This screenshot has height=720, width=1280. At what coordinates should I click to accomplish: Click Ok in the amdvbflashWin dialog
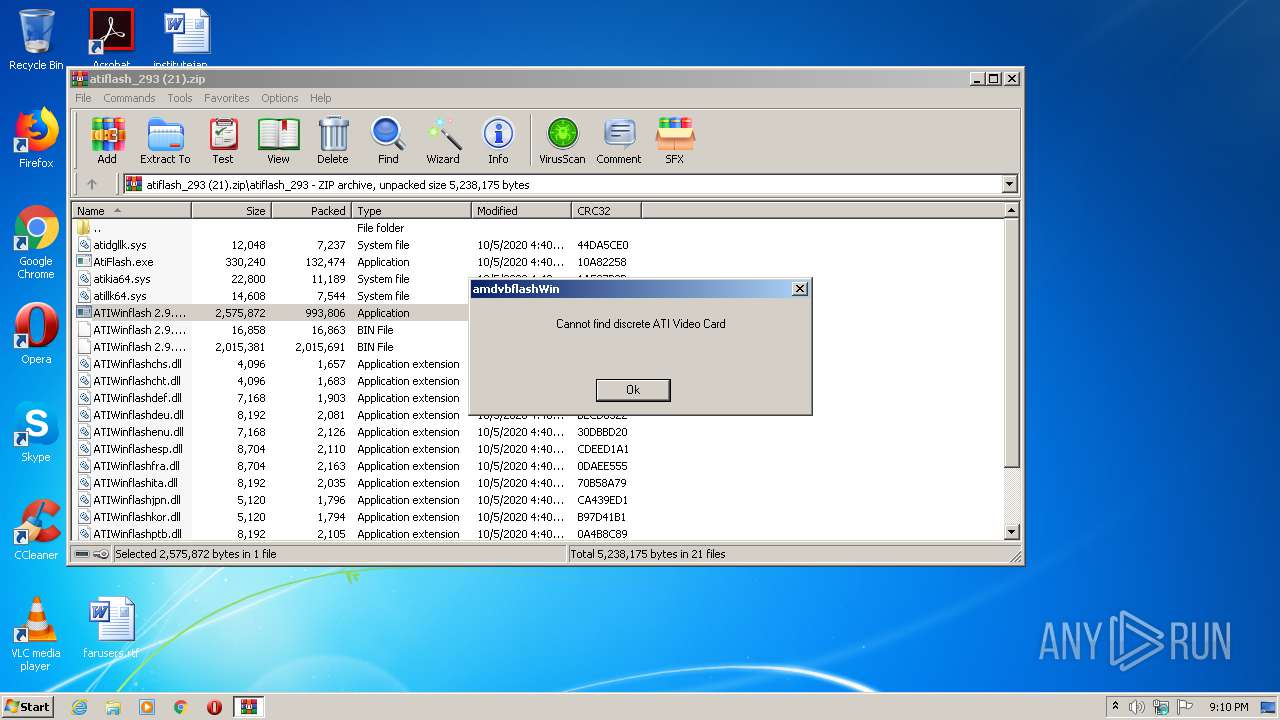pyautogui.click(x=633, y=390)
